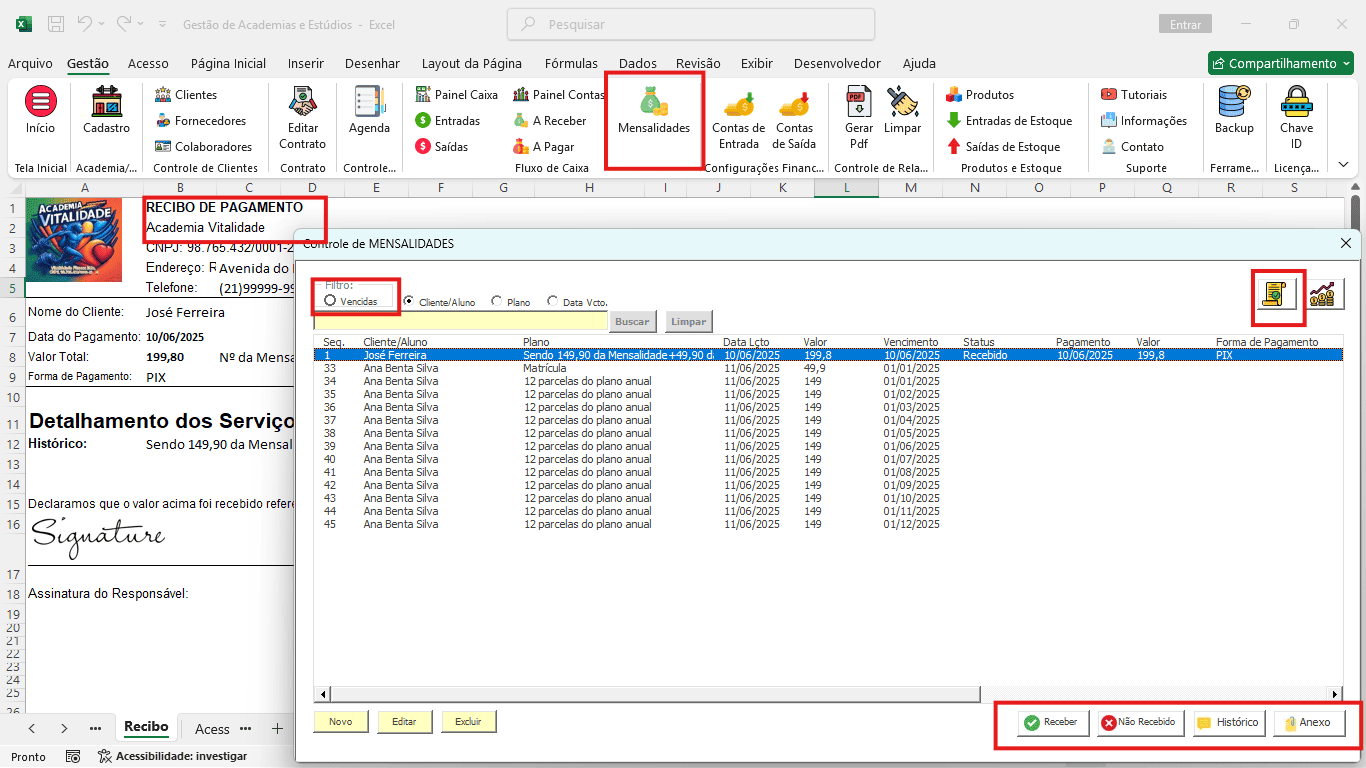Collapse the ribbon using the chevron
The height and width of the screenshot is (768, 1366).
coord(1343,165)
